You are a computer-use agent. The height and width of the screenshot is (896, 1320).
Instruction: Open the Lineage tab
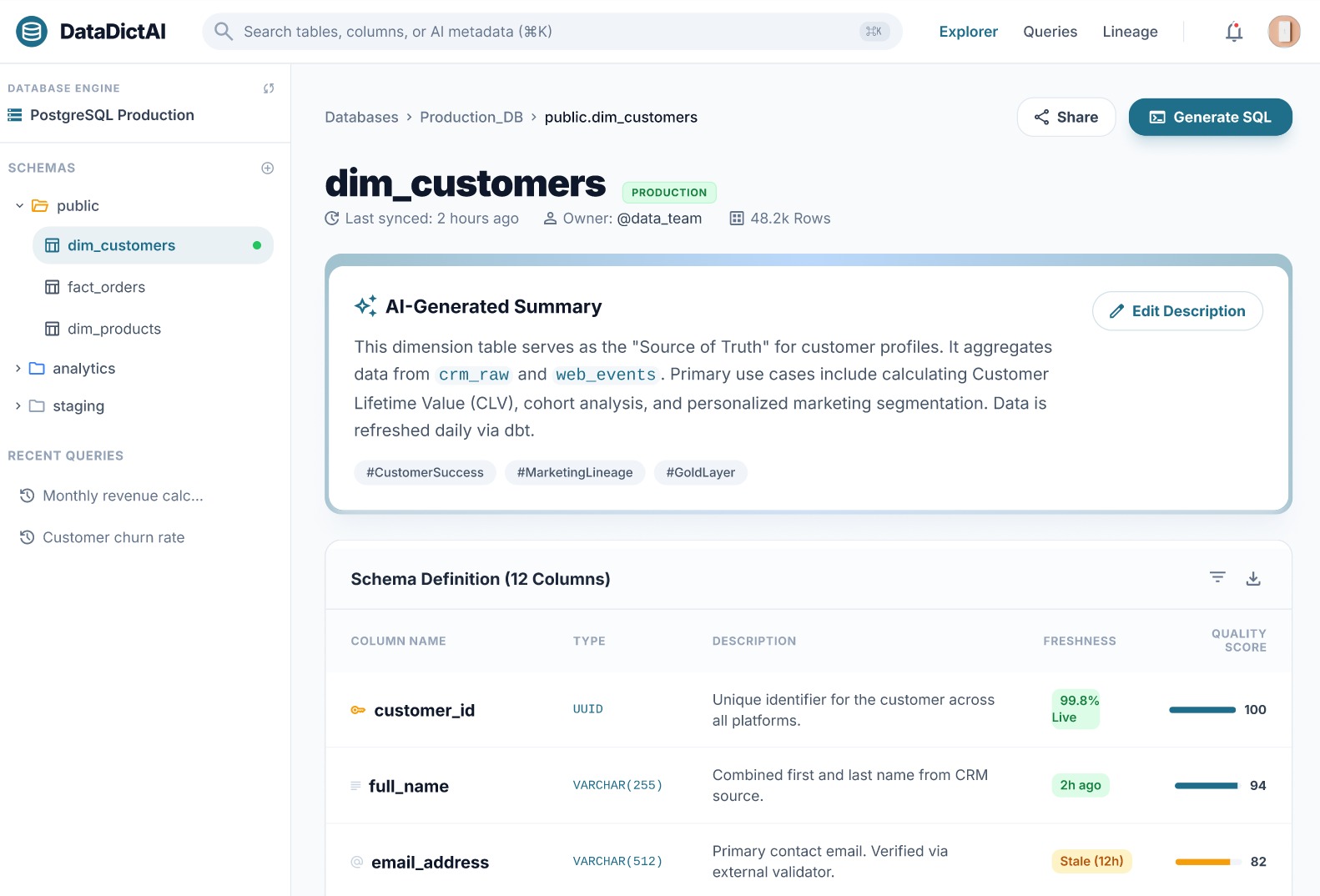pos(1129,32)
